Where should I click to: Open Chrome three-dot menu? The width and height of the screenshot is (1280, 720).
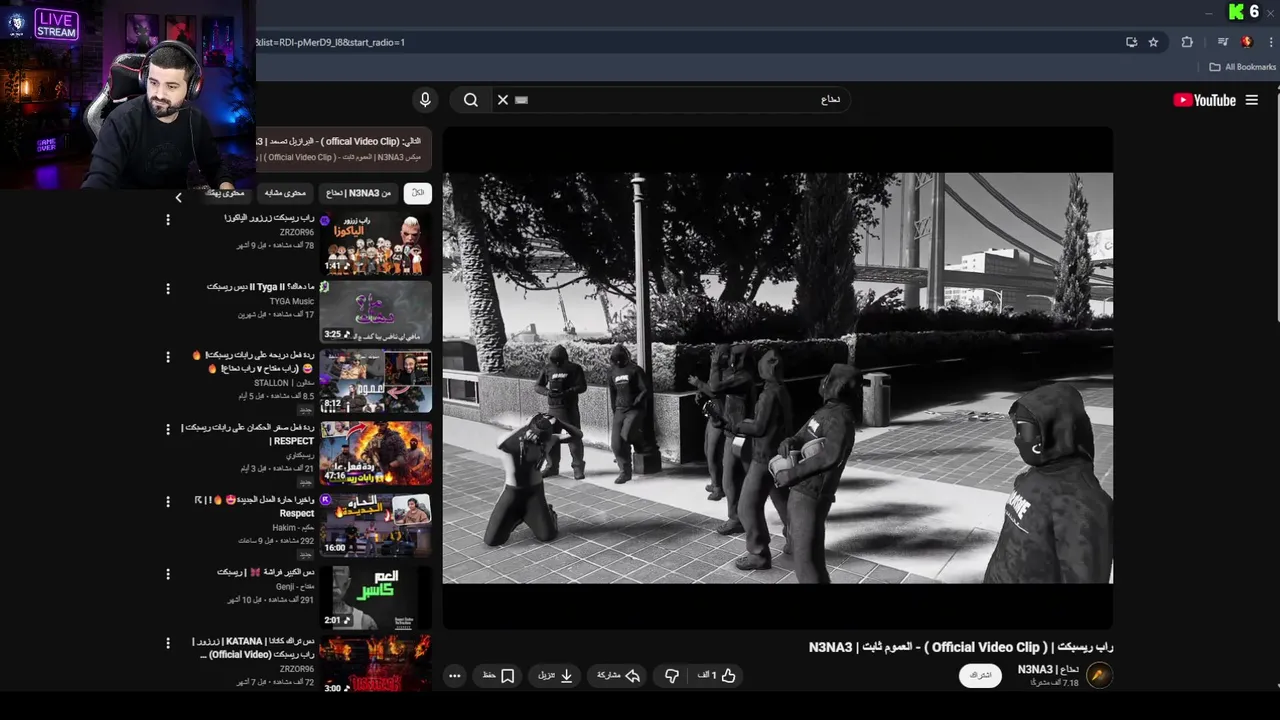1271,42
